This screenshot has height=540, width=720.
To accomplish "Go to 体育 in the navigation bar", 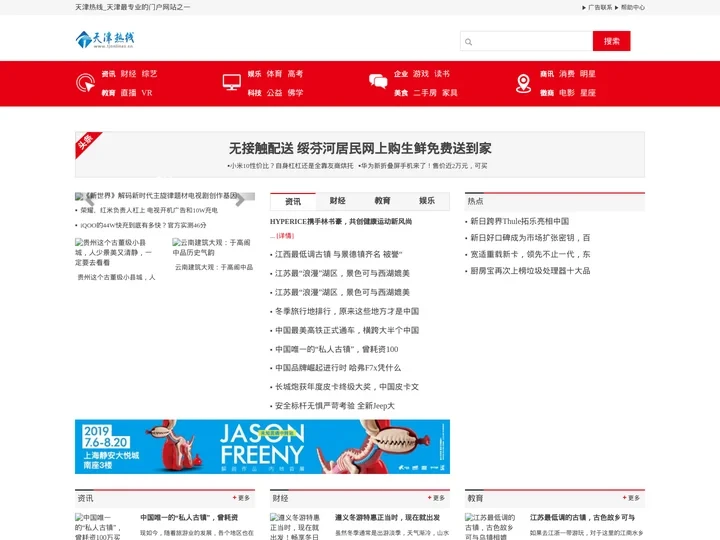I will pyautogui.click(x=274, y=74).
